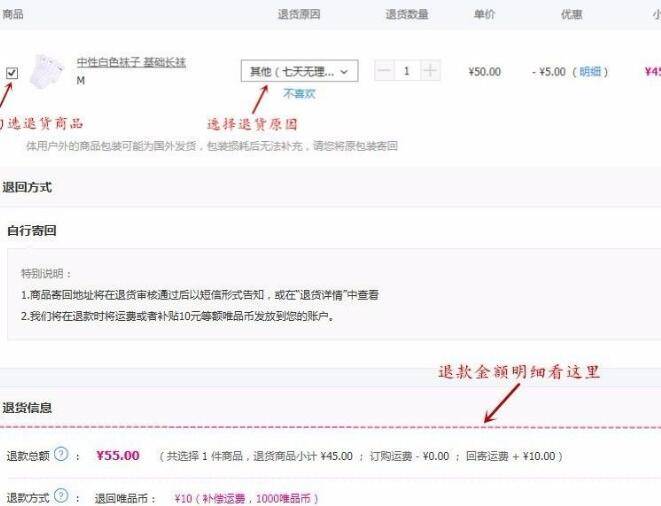The height and width of the screenshot is (506, 661).
Task: Open the 中性白色袜子 基础长袜 product link
Action: [x=131, y=62]
